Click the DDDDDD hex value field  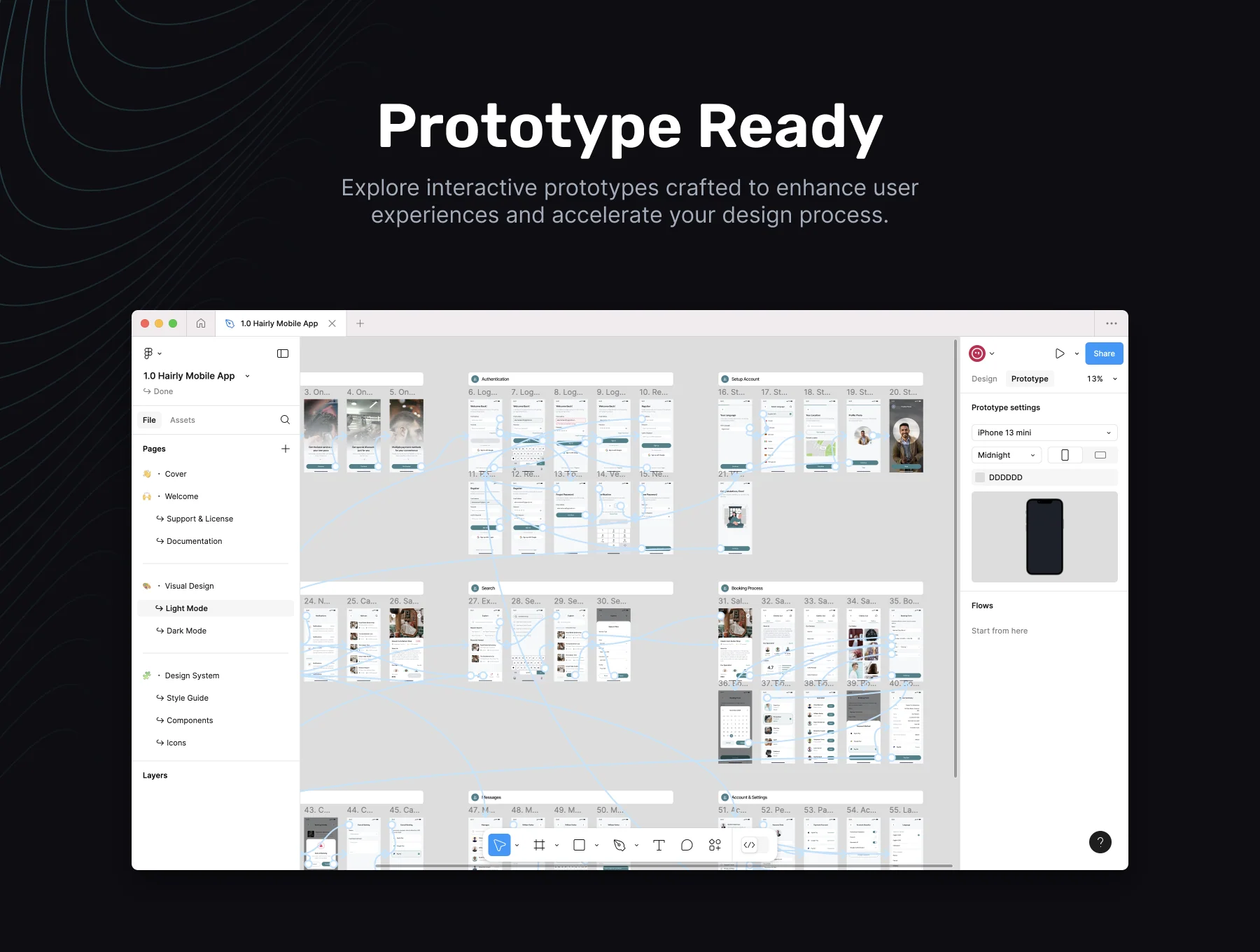1005,477
